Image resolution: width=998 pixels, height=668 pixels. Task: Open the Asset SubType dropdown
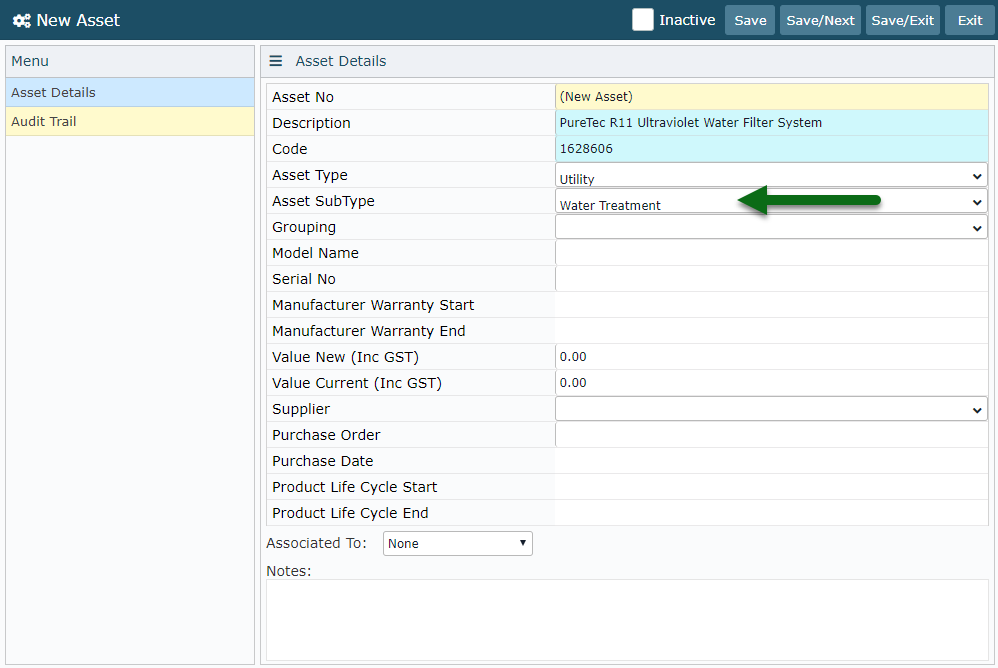click(x=771, y=201)
